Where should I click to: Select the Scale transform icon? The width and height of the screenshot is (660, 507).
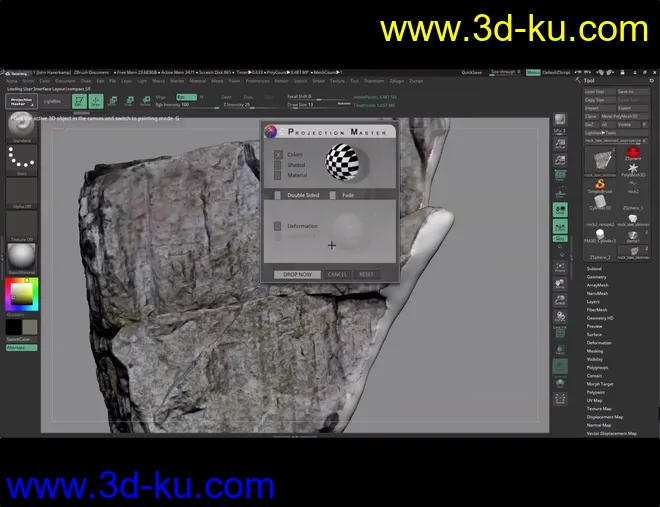[129, 101]
